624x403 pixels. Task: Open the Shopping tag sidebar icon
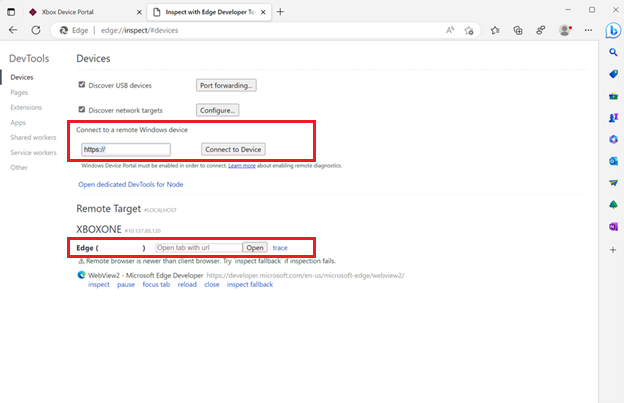[x=613, y=74]
